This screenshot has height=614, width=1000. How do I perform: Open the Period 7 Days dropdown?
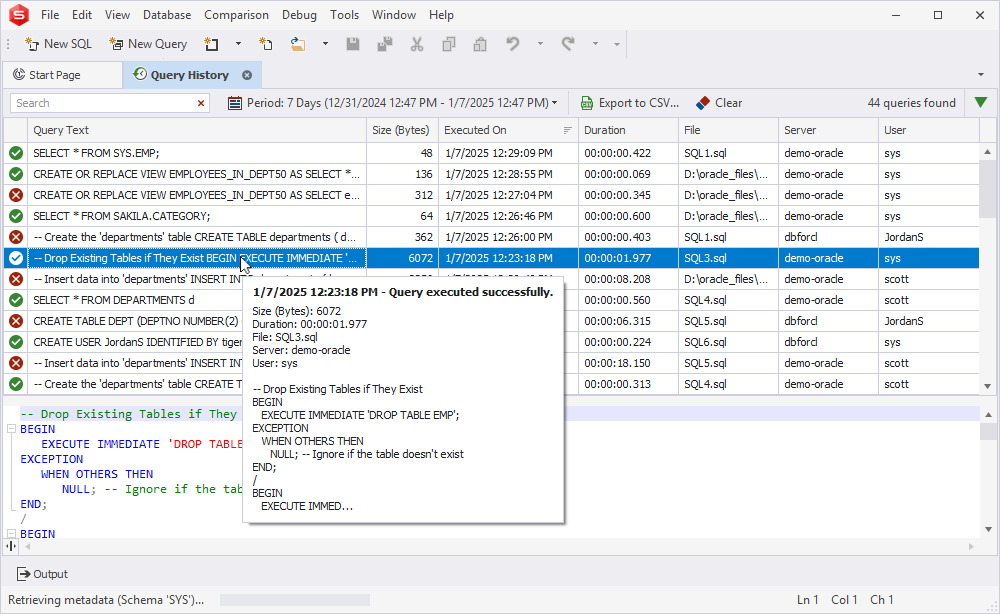point(393,103)
